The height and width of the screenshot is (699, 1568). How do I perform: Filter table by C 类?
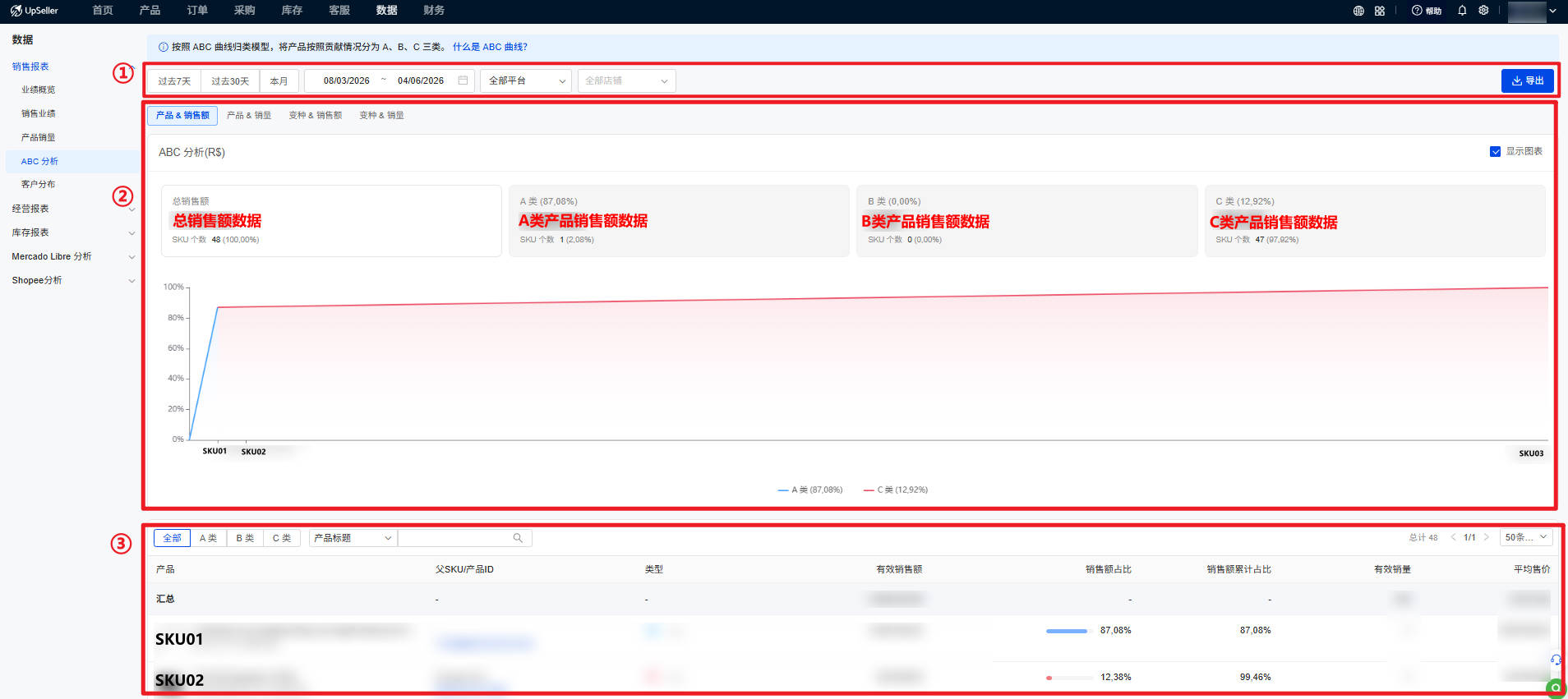pos(282,538)
